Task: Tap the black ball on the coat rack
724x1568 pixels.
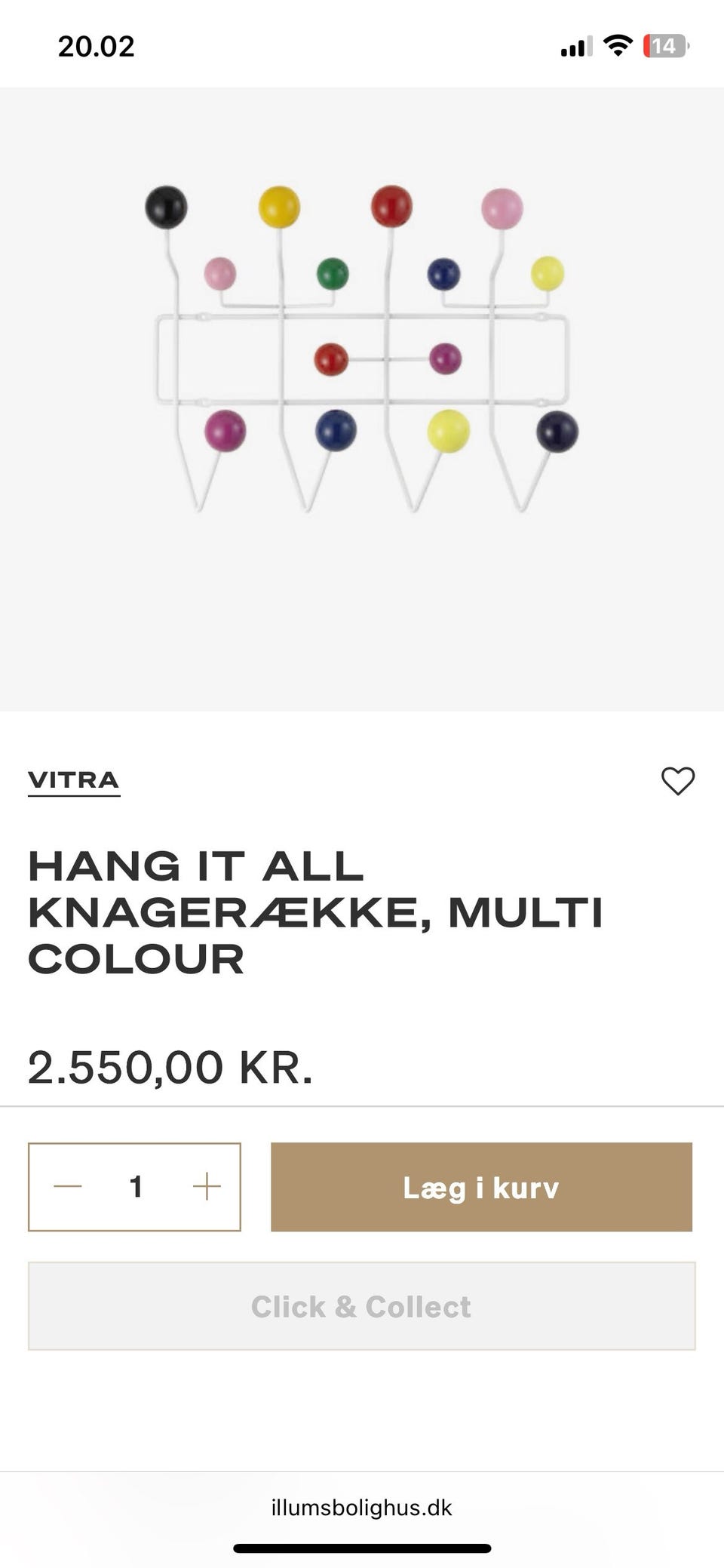Action: coord(166,207)
